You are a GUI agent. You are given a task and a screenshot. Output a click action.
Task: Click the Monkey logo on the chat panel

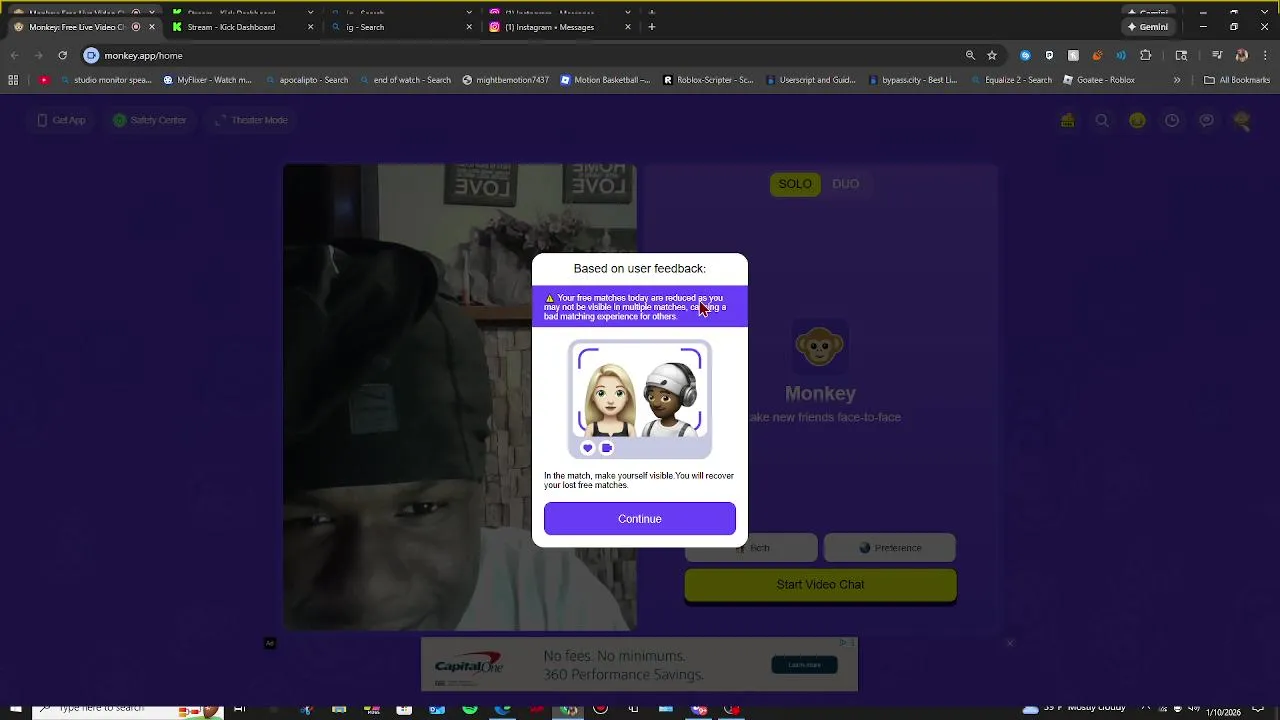[820, 345]
